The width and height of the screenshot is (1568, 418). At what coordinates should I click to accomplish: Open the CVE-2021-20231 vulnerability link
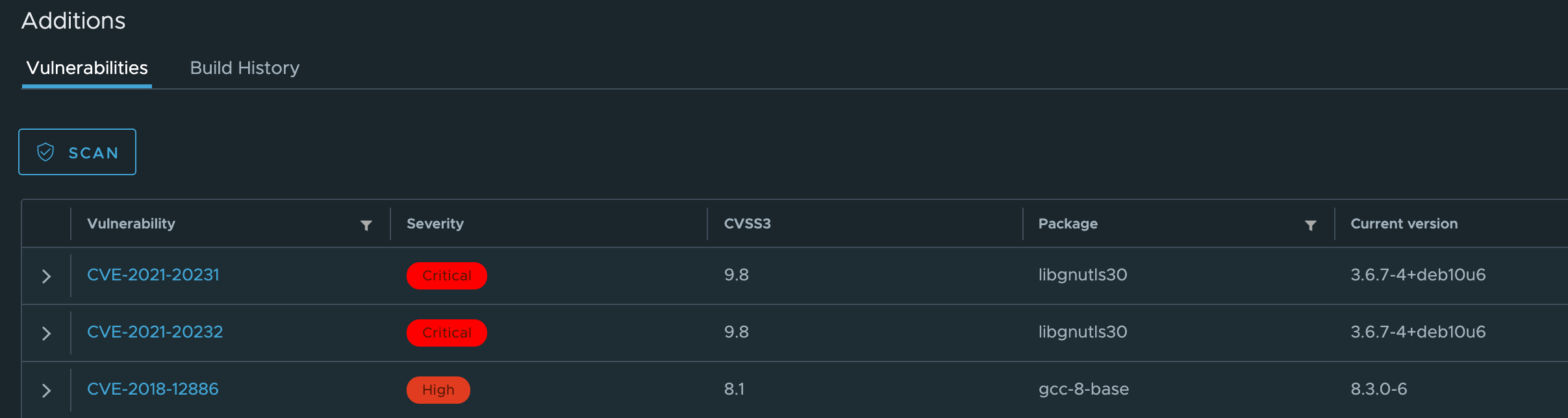[x=153, y=275]
